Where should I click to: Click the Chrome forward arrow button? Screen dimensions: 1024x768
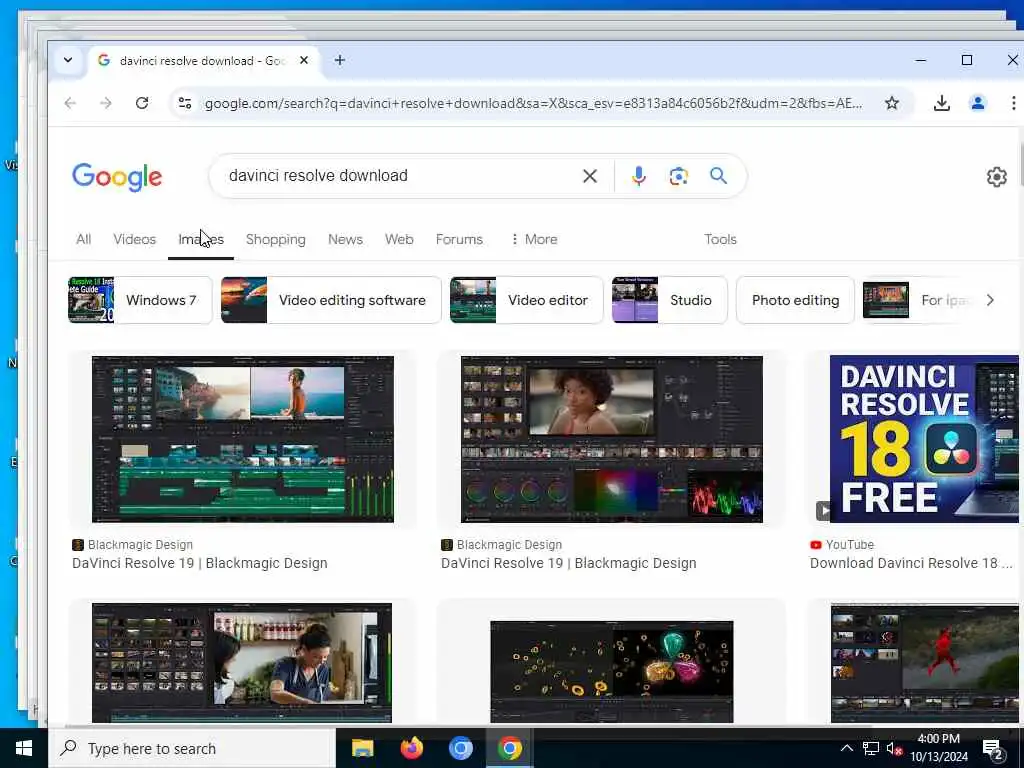[x=106, y=103]
